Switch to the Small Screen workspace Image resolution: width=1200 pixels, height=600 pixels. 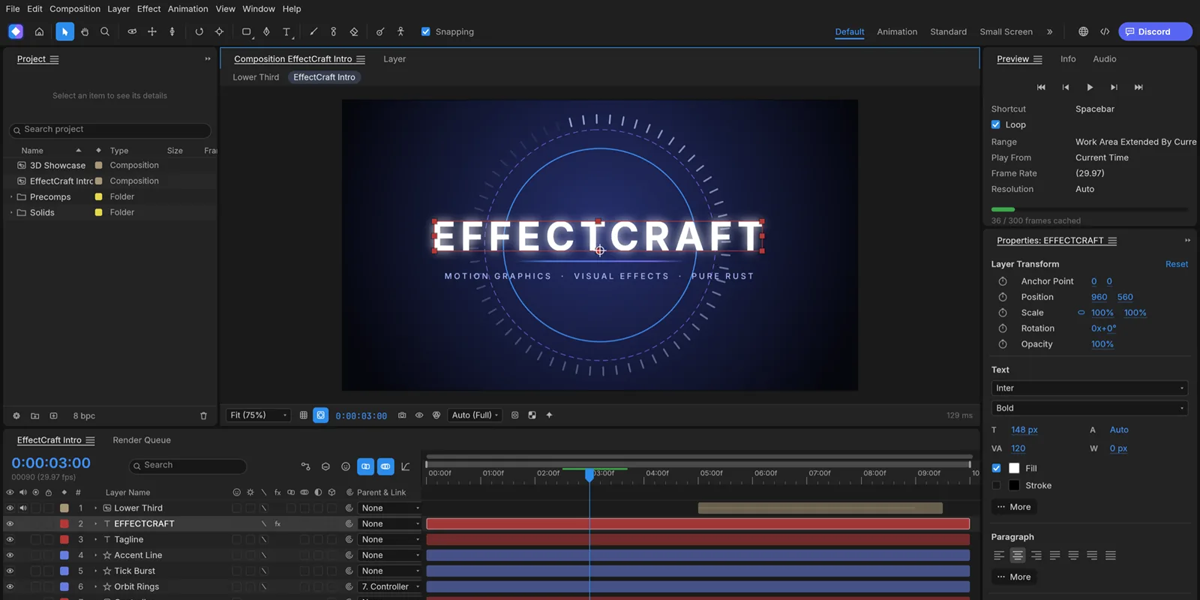coord(1006,32)
